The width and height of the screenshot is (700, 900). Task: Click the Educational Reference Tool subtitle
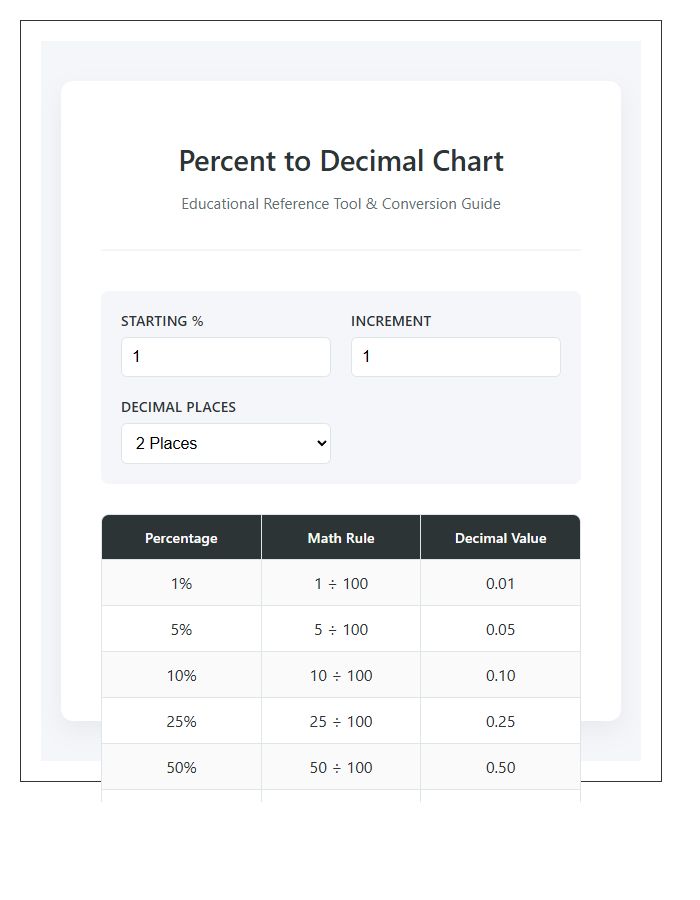(341, 204)
